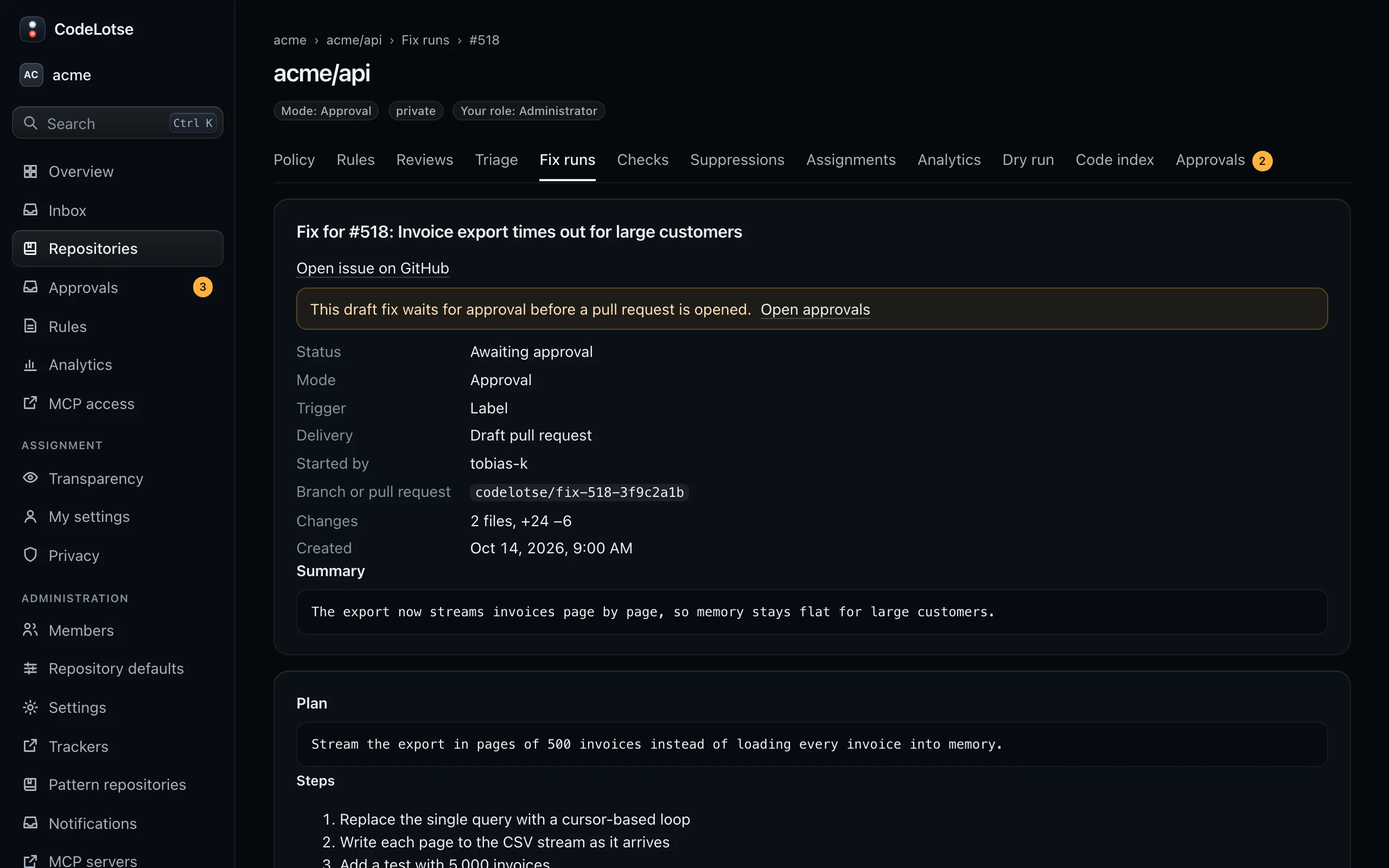
Task: Open the Reviews tab
Action: click(x=425, y=159)
